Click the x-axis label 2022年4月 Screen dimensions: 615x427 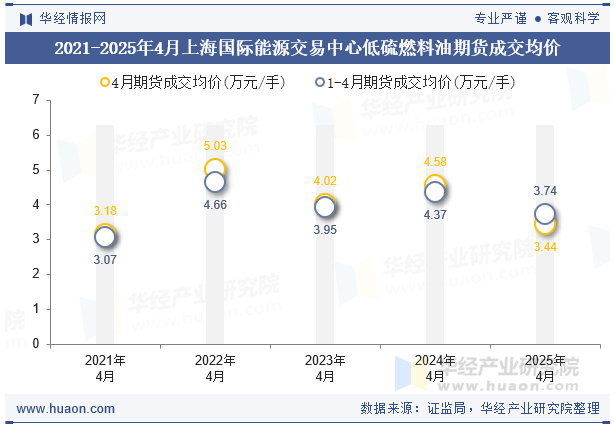215,368
